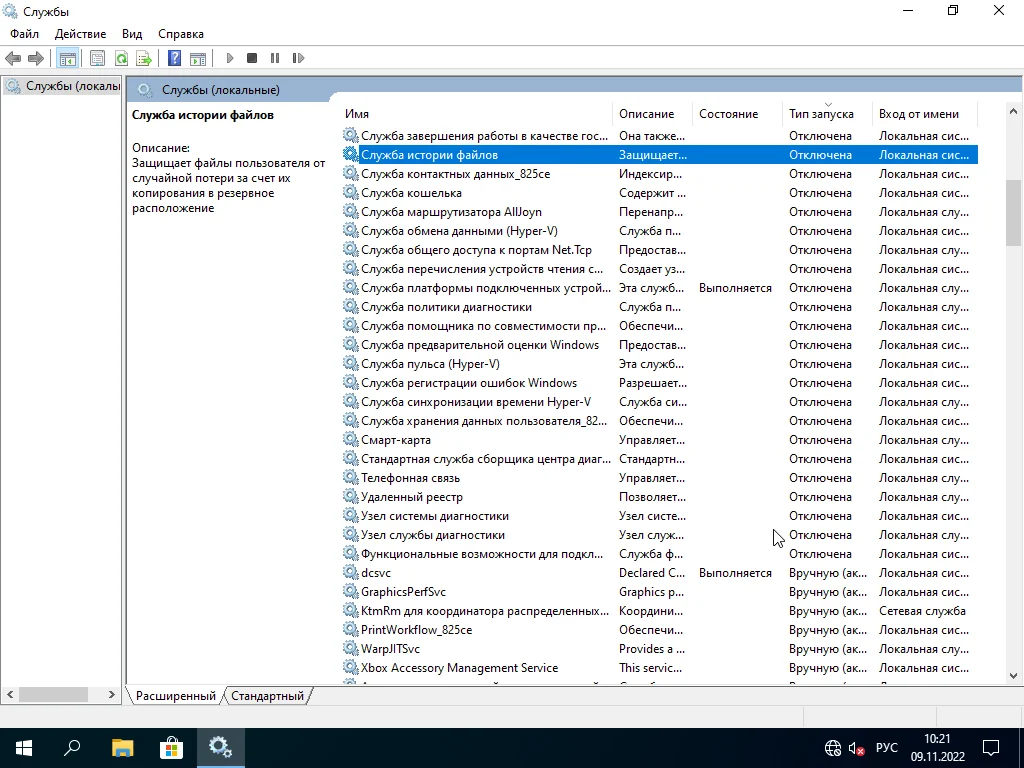Click the Restart service toolbar icon
This screenshot has width=1024, height=768.
point(297,59)
